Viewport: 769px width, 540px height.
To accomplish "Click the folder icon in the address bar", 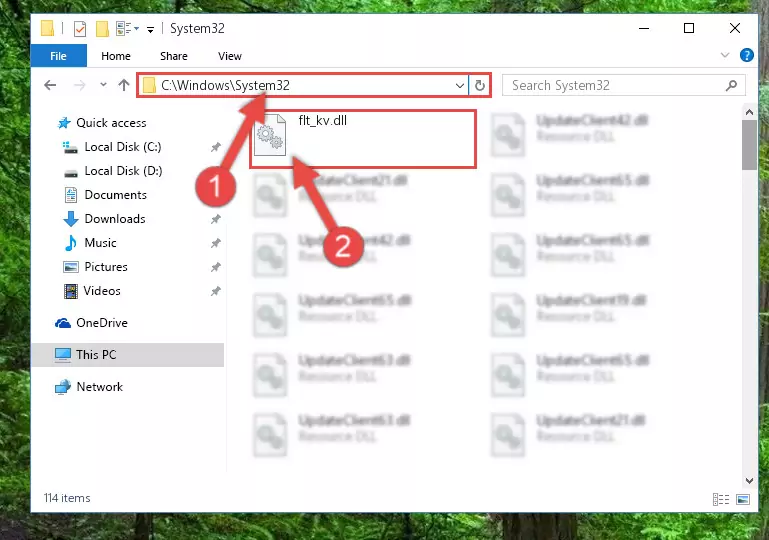I will (x=149, y=85).
